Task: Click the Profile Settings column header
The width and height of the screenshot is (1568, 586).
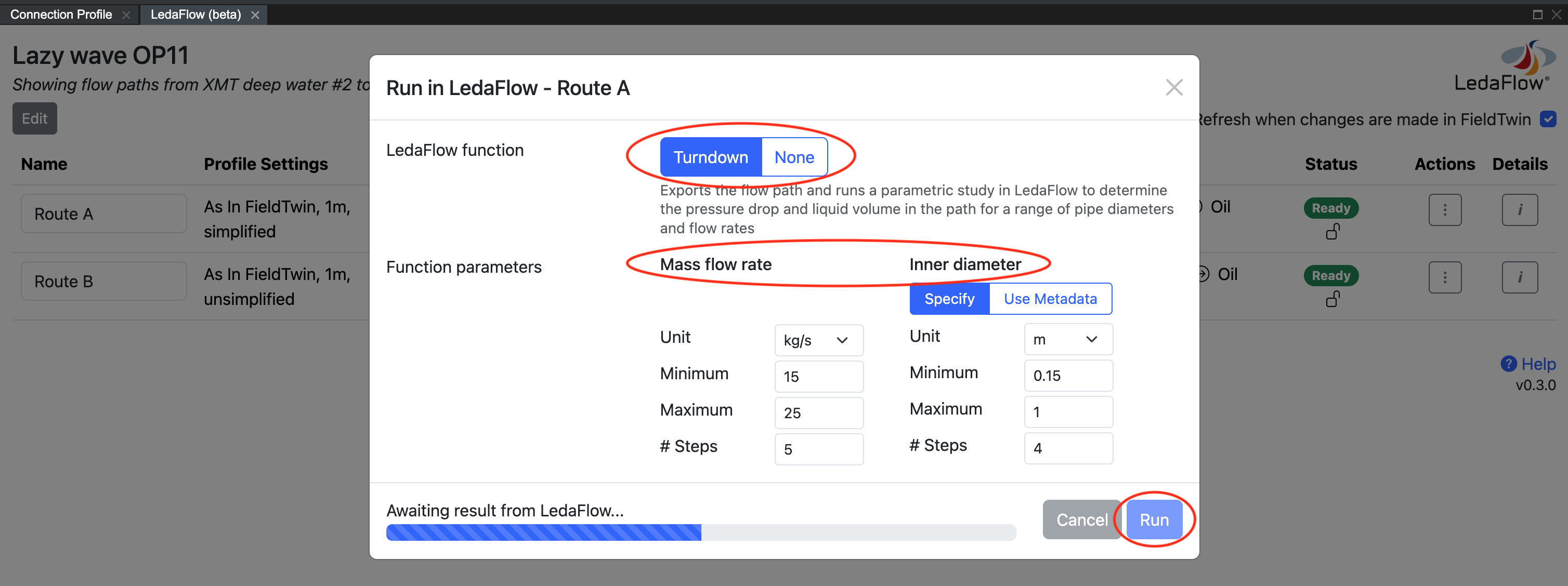Action: (265, 164)
